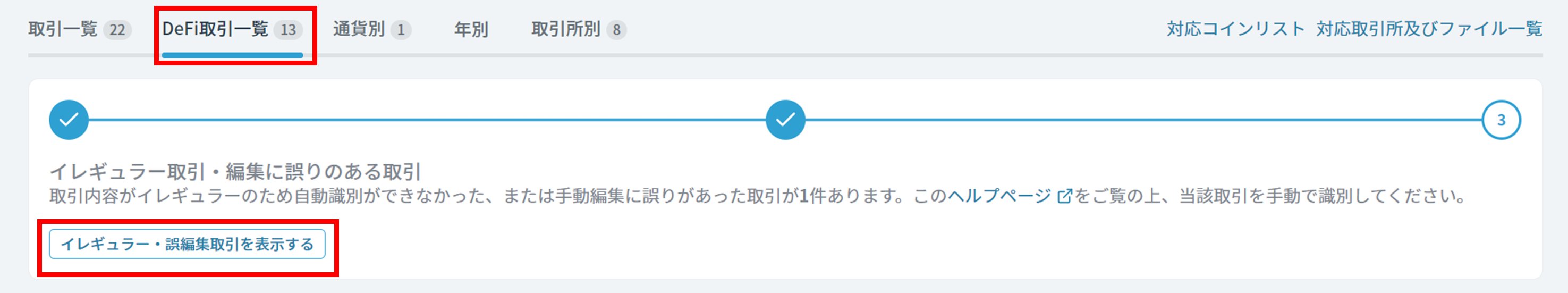
Task: Click the イレギュラー取引・編集に誤りのある取引 heading
Action: click(235, 172)
